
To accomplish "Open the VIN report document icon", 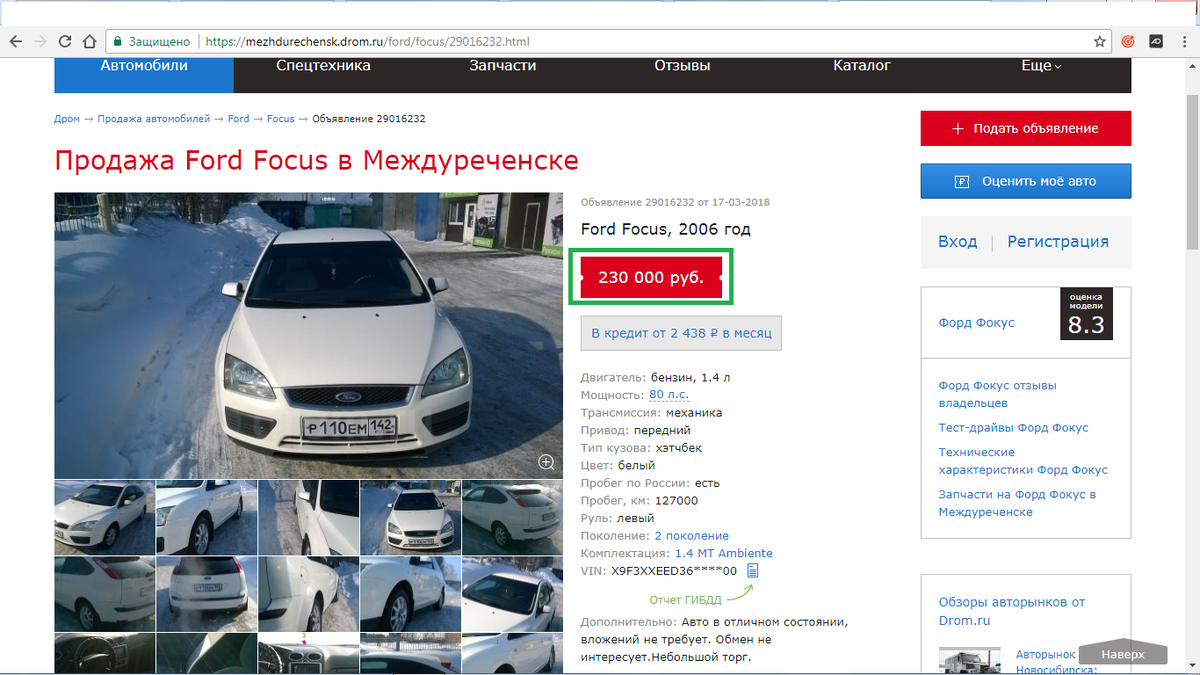I will [x=753, y=570].
